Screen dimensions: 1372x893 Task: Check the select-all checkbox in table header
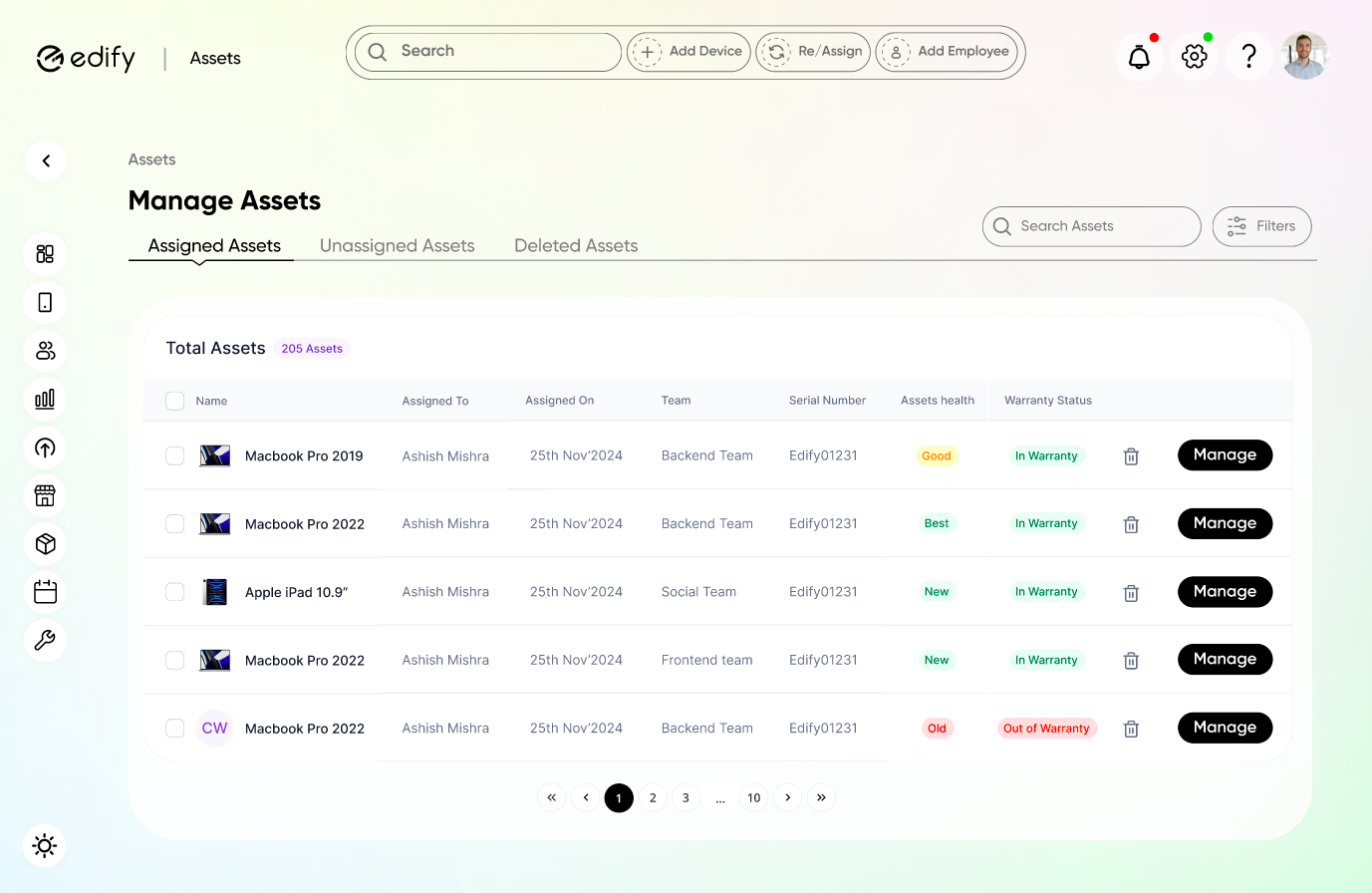click(x=174, y=400)
